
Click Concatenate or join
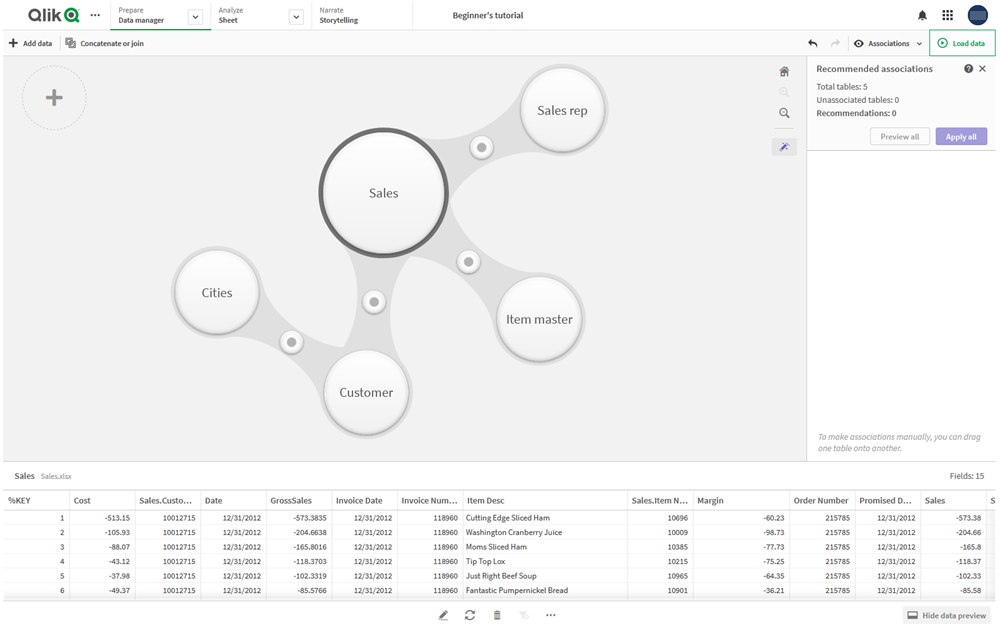[x=105, y=44]
